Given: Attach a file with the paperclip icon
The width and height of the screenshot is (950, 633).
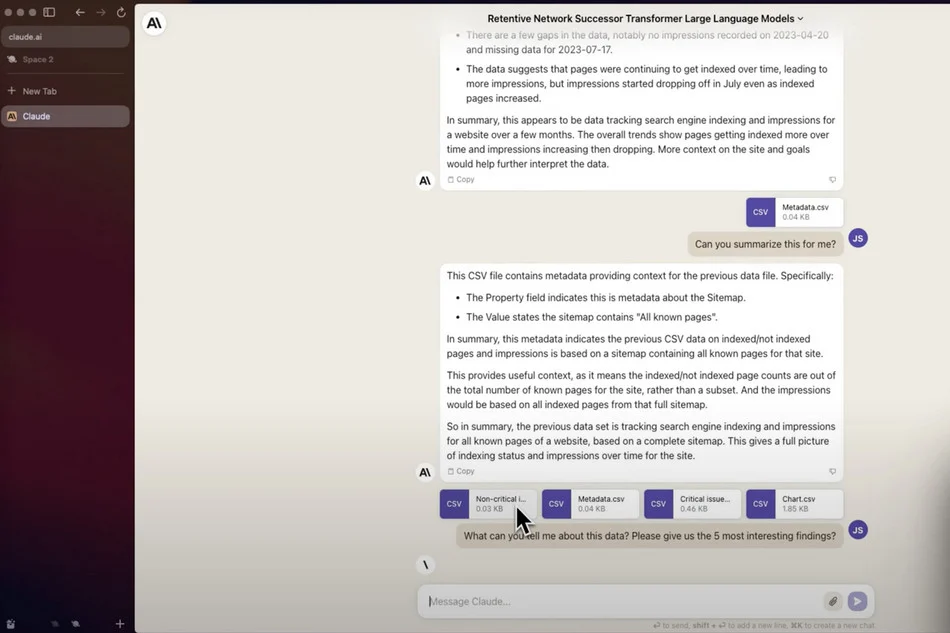Looking at the screenshot, I should pos(833,601).
